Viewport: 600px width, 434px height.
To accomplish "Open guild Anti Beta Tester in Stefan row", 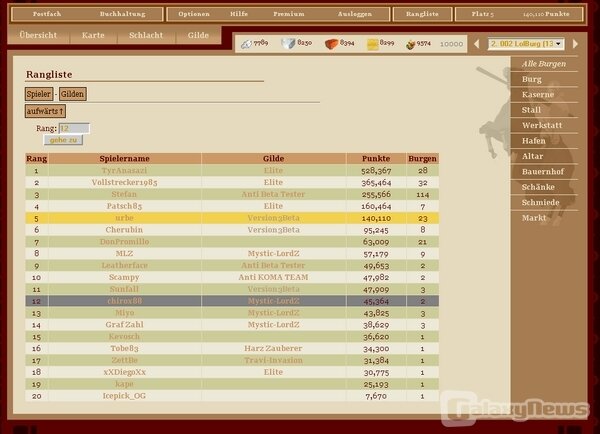I will [x=273, y=194].
